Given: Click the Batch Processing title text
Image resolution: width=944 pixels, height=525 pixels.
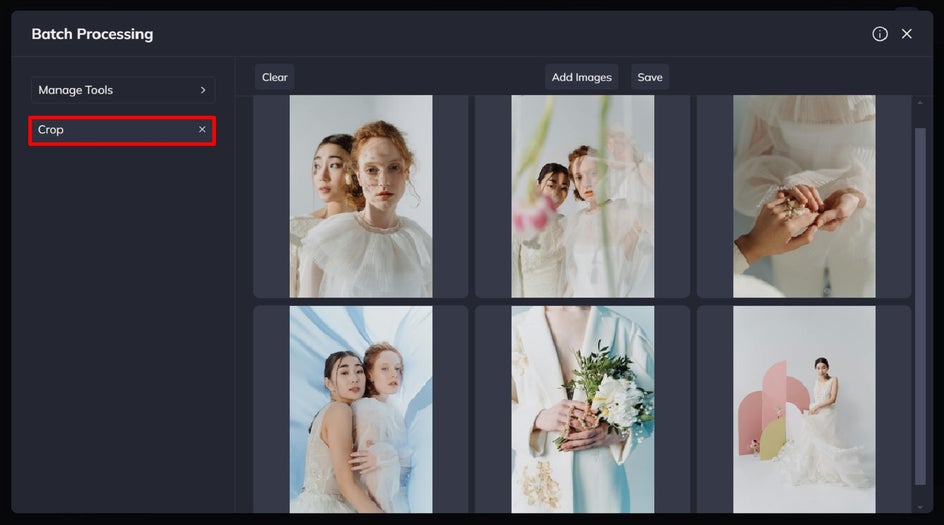Looking at the screenshot, I should (x=92, y=34).
